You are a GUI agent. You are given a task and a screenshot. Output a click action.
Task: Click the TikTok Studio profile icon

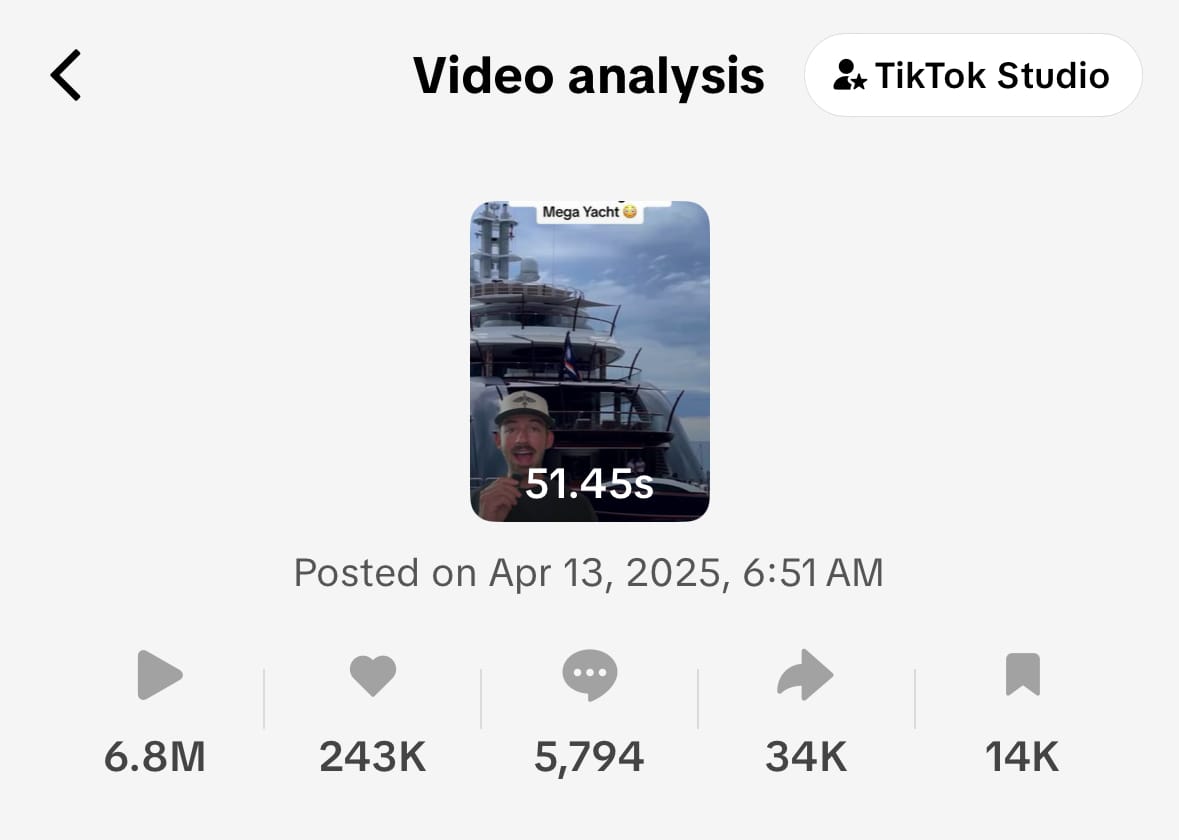pyautogui.click(x=851, y=75)
